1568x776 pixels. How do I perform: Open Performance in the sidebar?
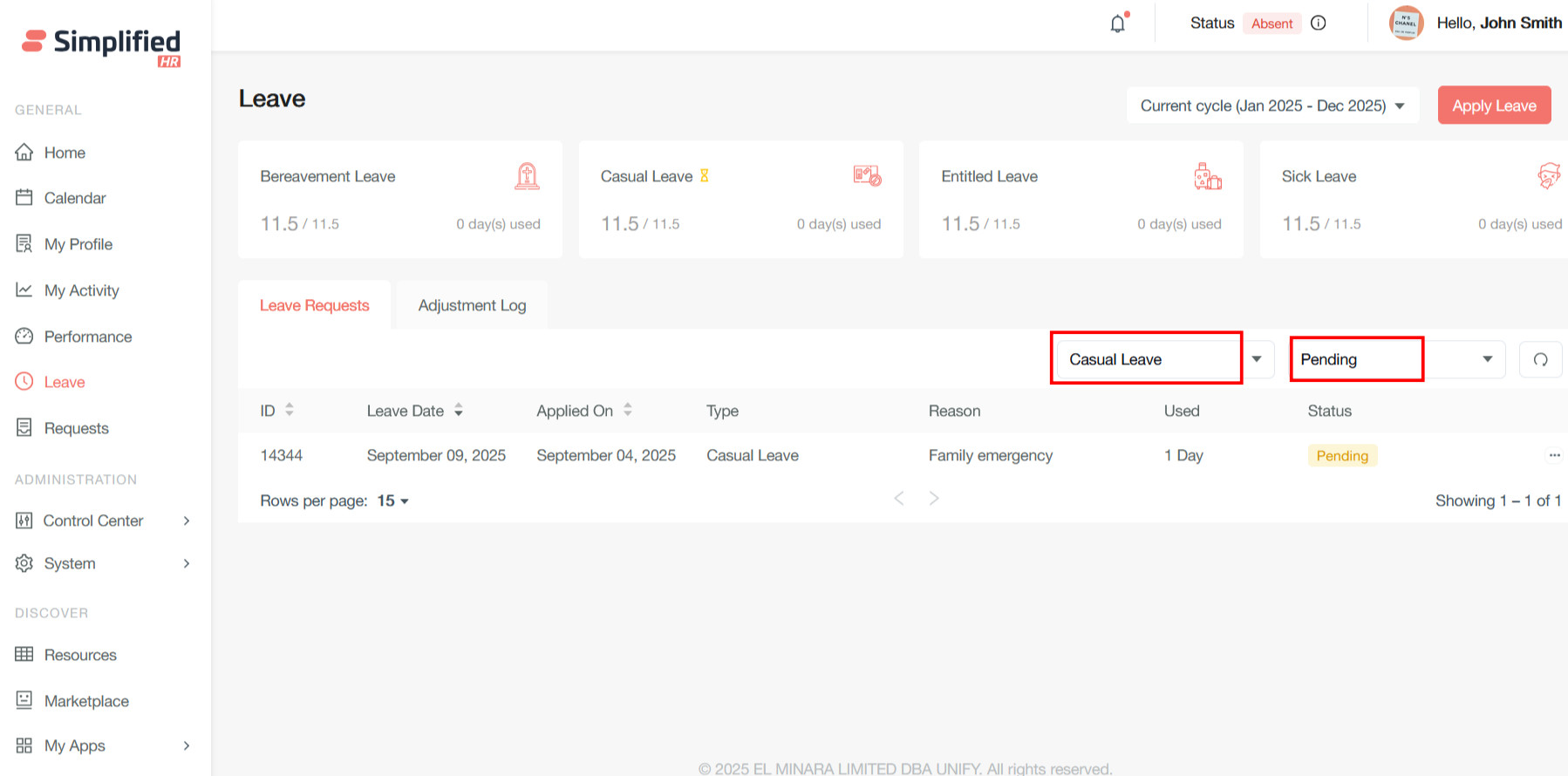[87, 337]
